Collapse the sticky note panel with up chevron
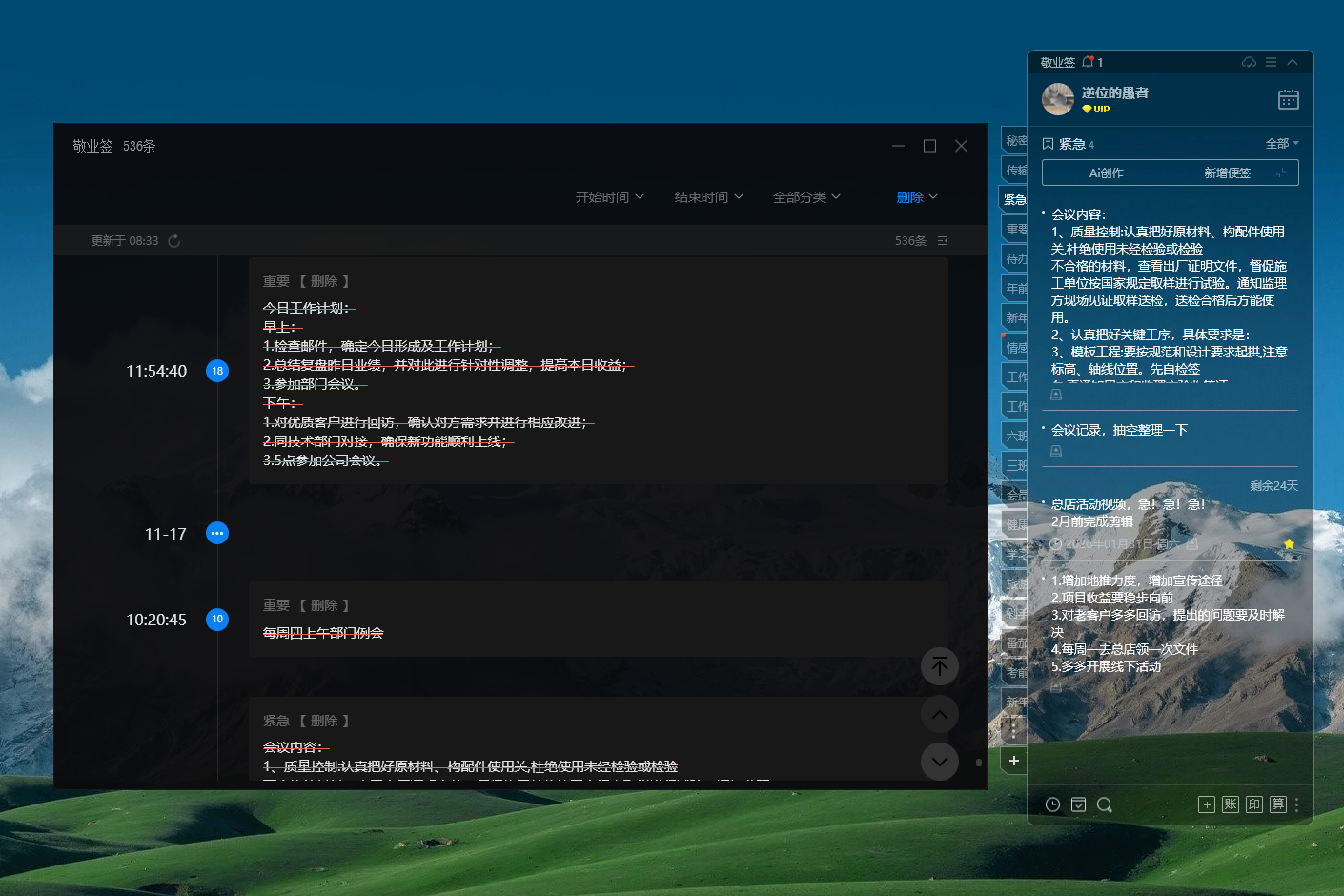Image resolution: width=1344 pixels, height=896 pixels. (1293, 62)
